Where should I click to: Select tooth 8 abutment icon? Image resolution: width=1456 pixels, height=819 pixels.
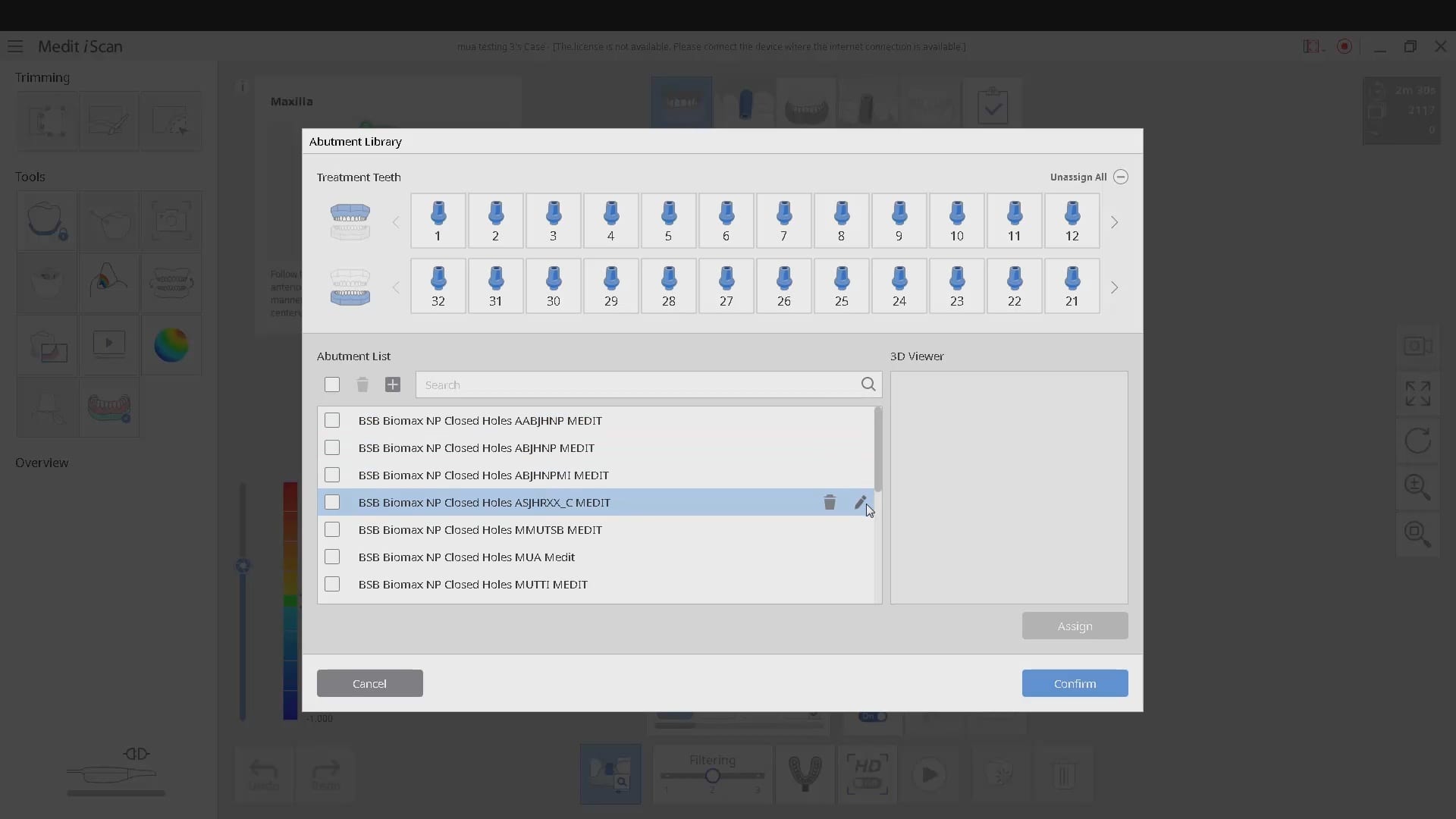841,221
